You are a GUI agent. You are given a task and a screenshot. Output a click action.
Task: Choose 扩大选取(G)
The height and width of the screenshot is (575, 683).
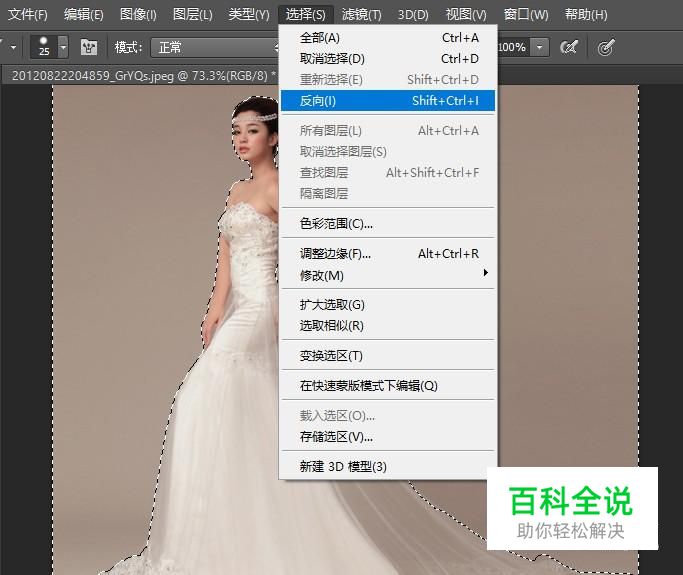(x=388, y=304)
